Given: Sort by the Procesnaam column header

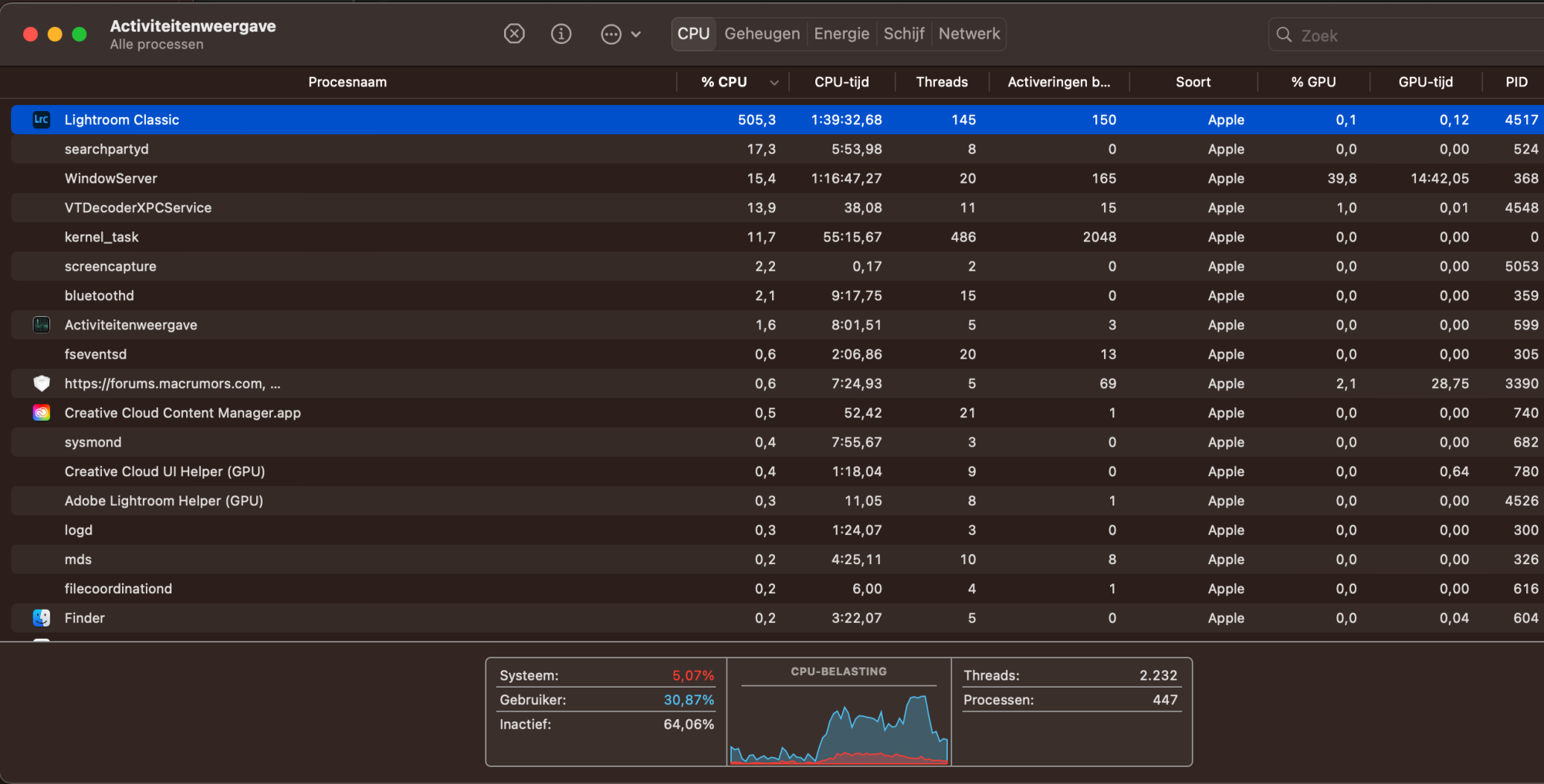Looking at the screenshot, I should click(x=347, y=82).
